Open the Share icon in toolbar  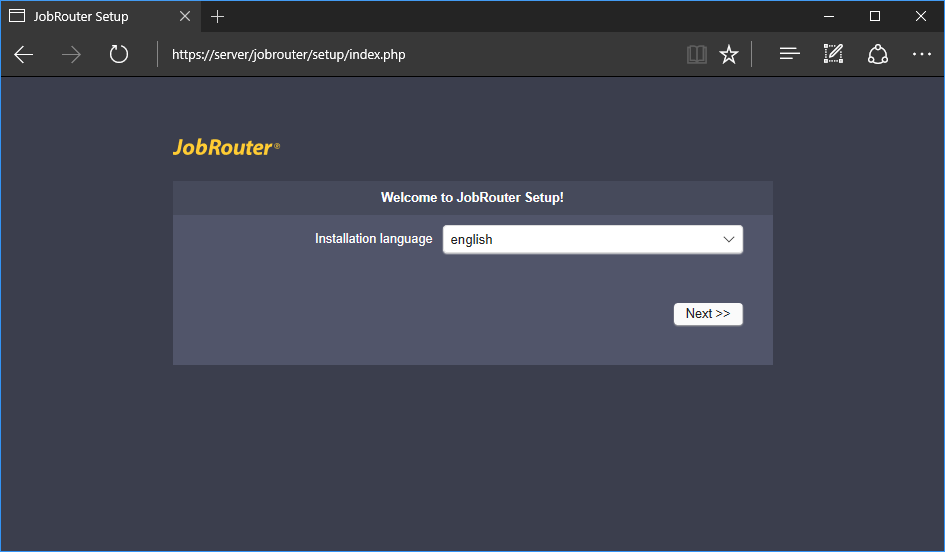tap(878, 54)
